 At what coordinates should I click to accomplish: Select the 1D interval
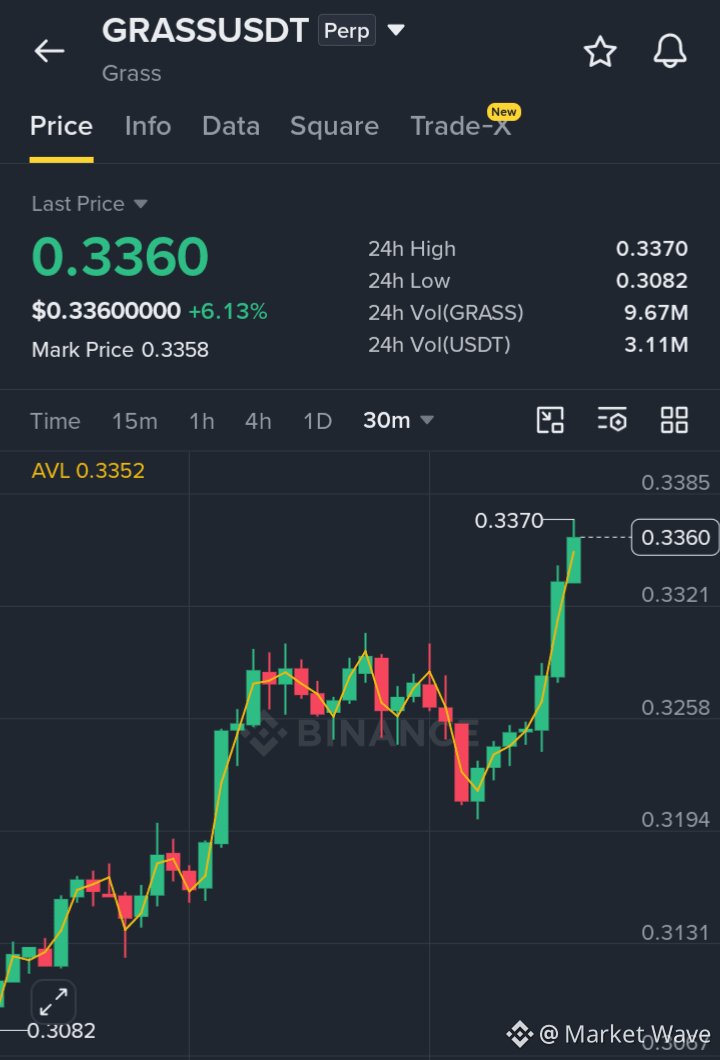pyautogui.click(x=317, y=421)
